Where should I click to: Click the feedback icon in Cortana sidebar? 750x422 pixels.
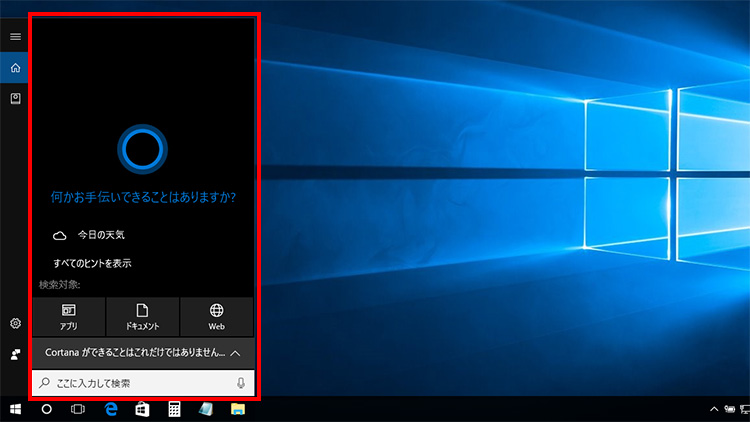click(15, 354)
